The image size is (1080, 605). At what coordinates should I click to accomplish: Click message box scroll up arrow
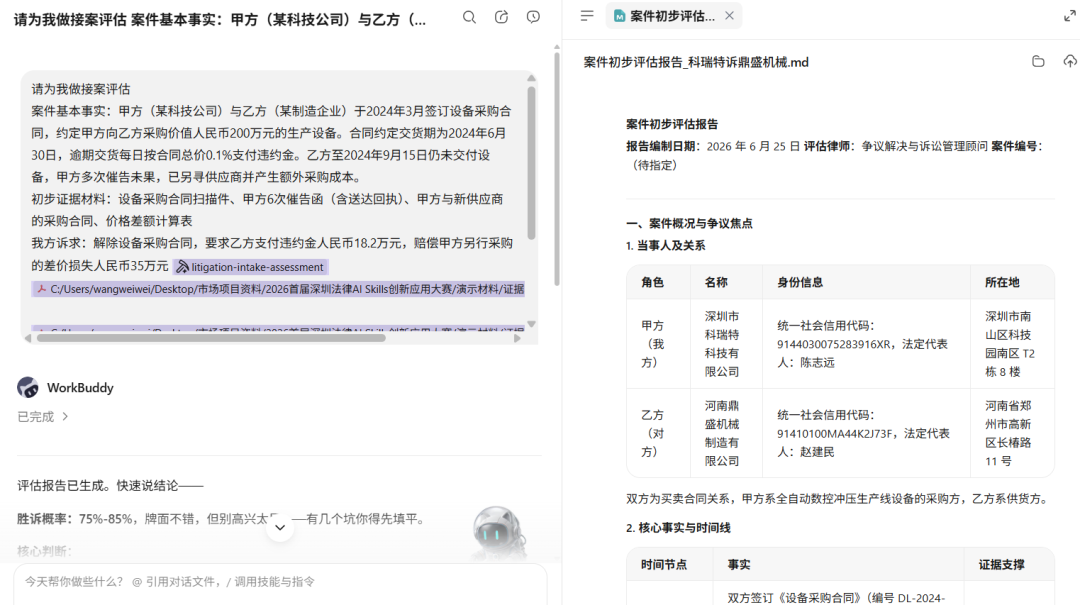tap(531, 78)
